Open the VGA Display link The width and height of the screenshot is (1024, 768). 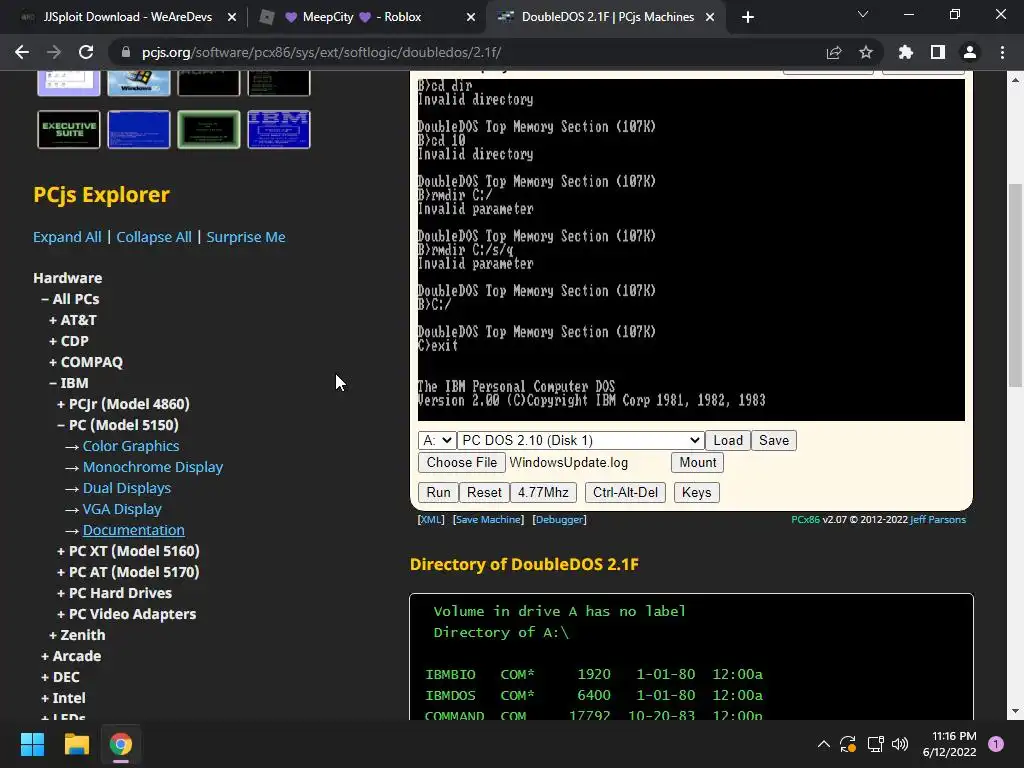[122, 509]
